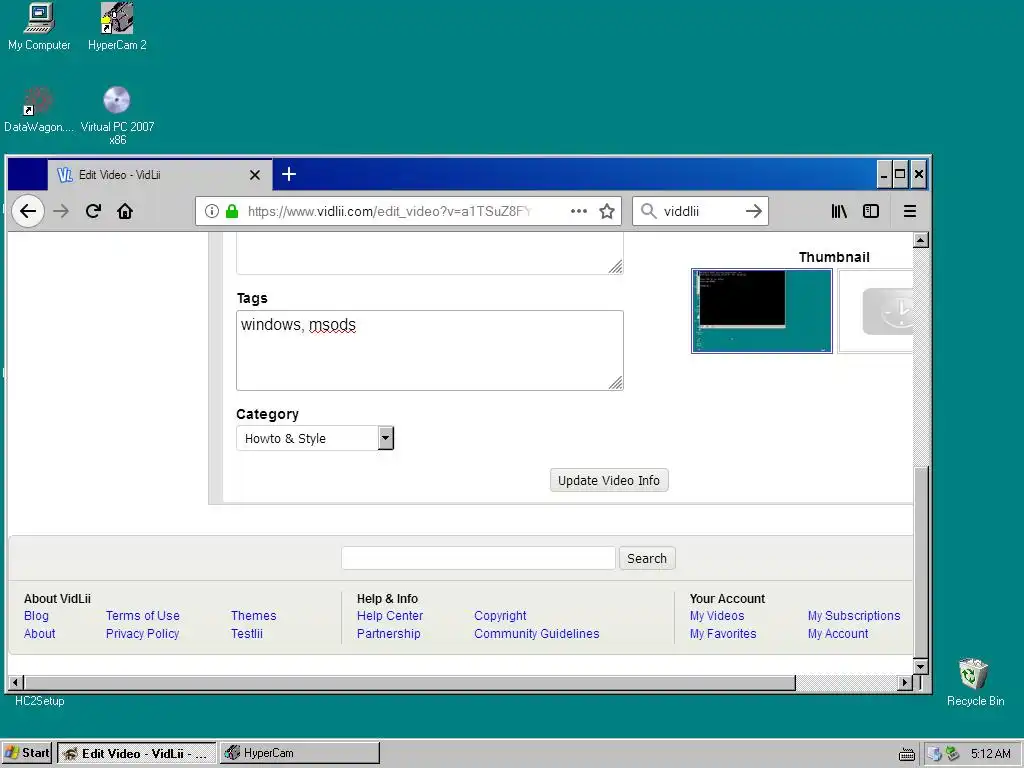This screenshot has height=768, width=1024.
Task: Open Community Guidelines link
Action: point(537,633)
